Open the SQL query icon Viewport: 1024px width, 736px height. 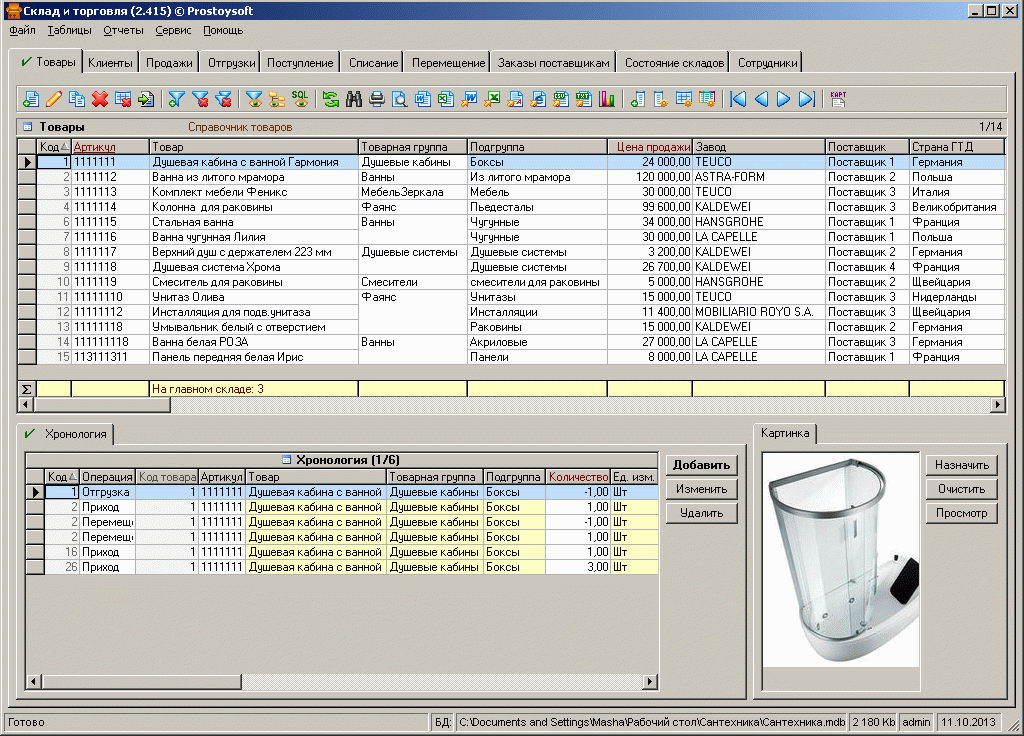(300, 98)
